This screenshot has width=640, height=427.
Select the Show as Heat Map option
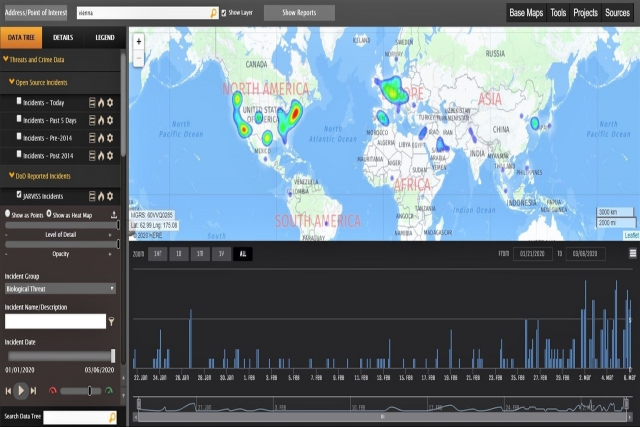click(x=49, y=214)
